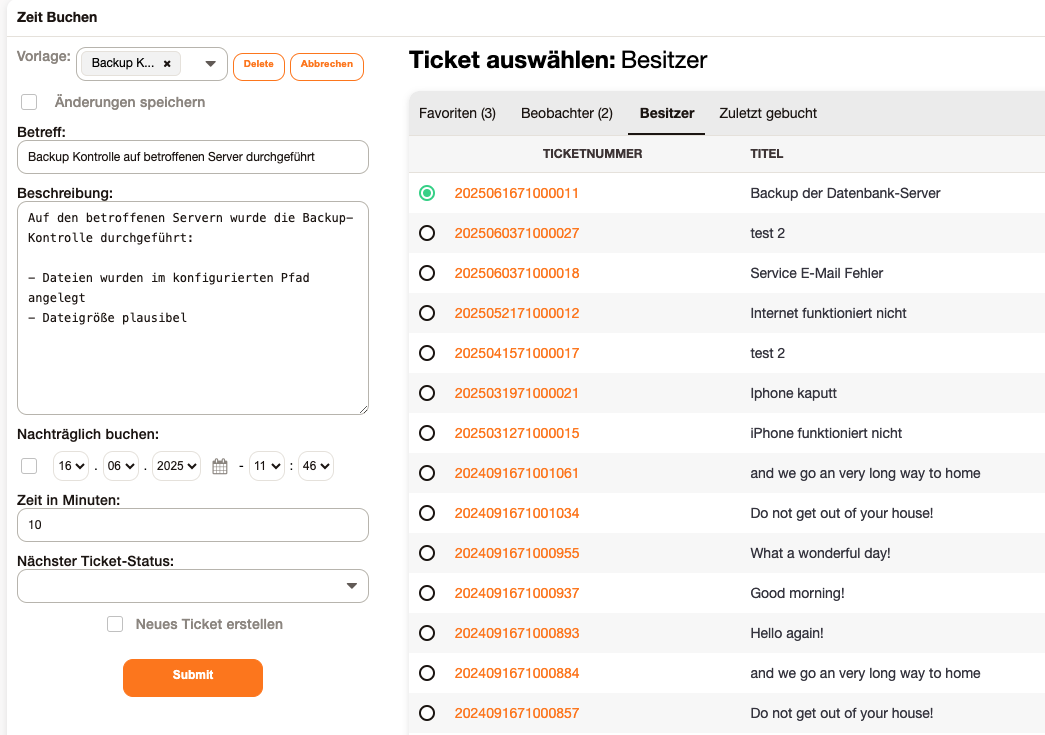Select radio for What a wonderful day! ticket
The image size is (1045, 735).
pos(427,553)
